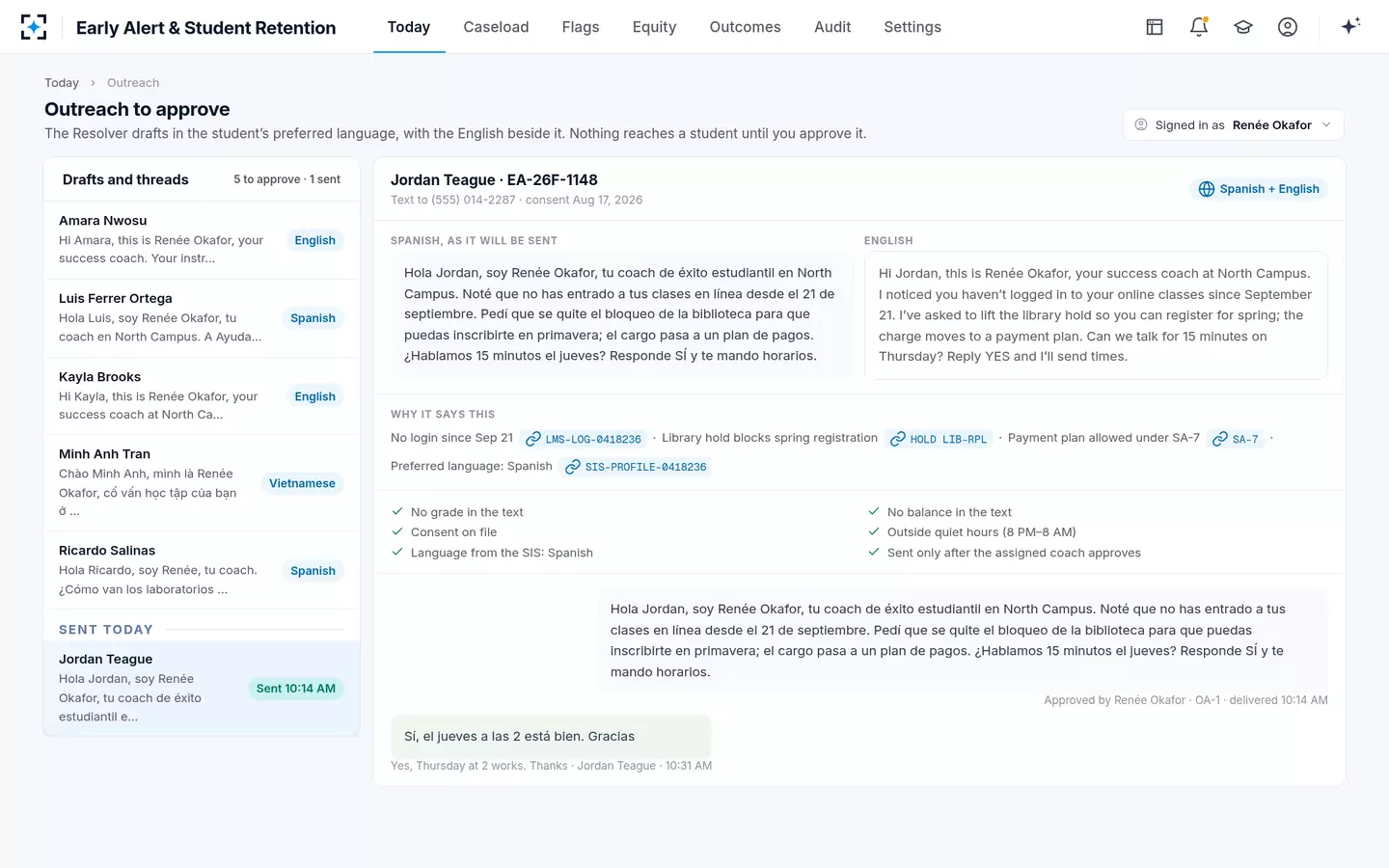Open the user account icon
Screen dimensions: 1389x868
(x=1288, y=27)
